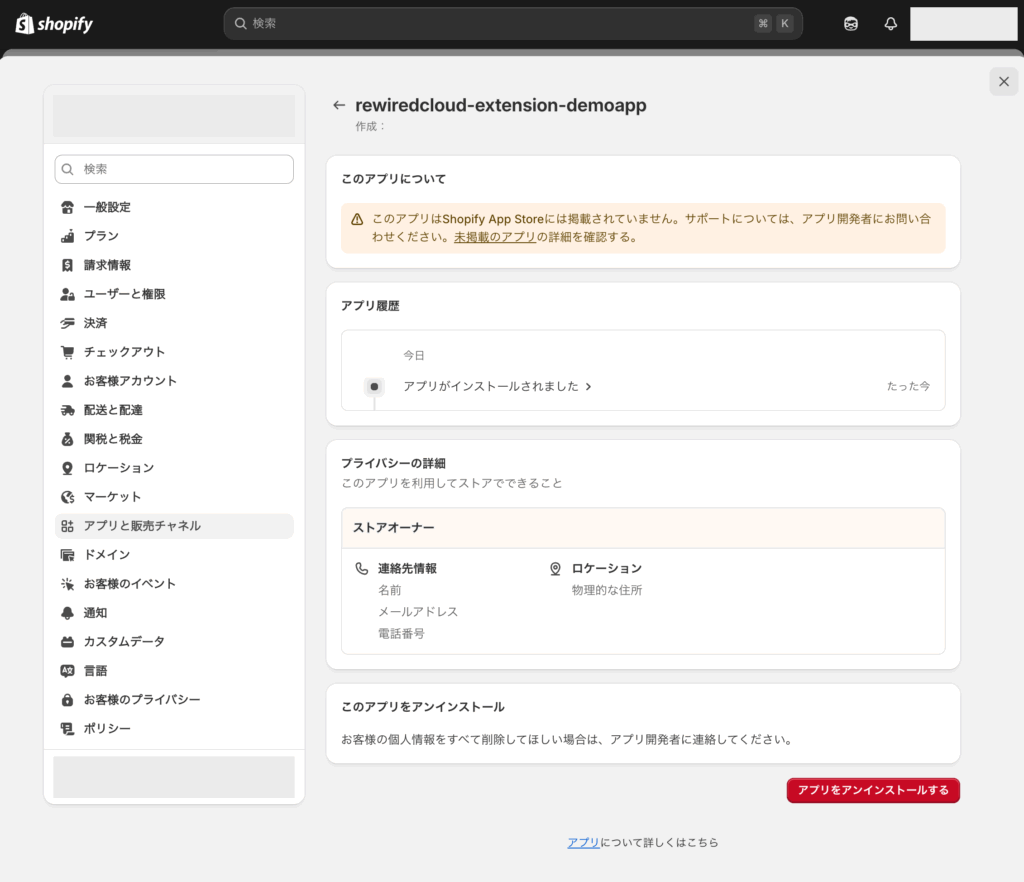The height and width of the screenshot is (882, 1024).
Task: Click the 言語 language icon
Action: [67, 670]
